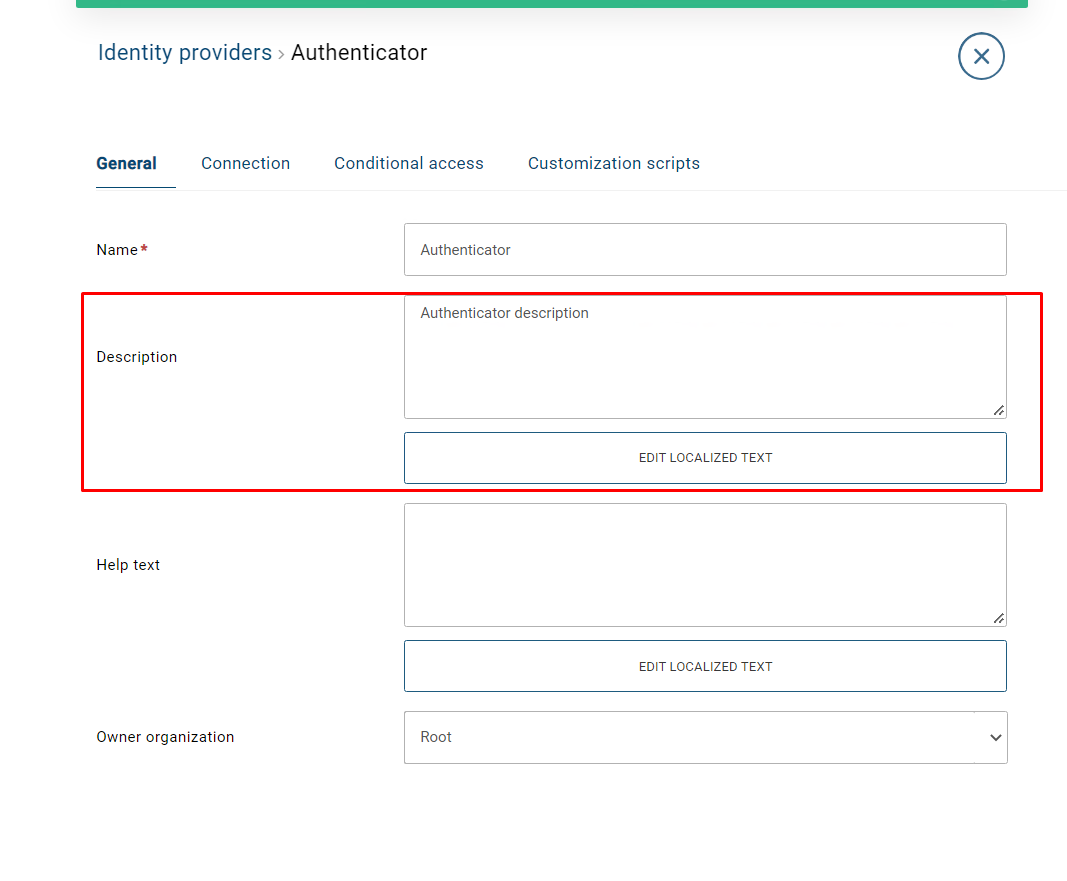Viewport: 1067px width, 881px height.
Task: Focus the Description text area
Action: 704,357
